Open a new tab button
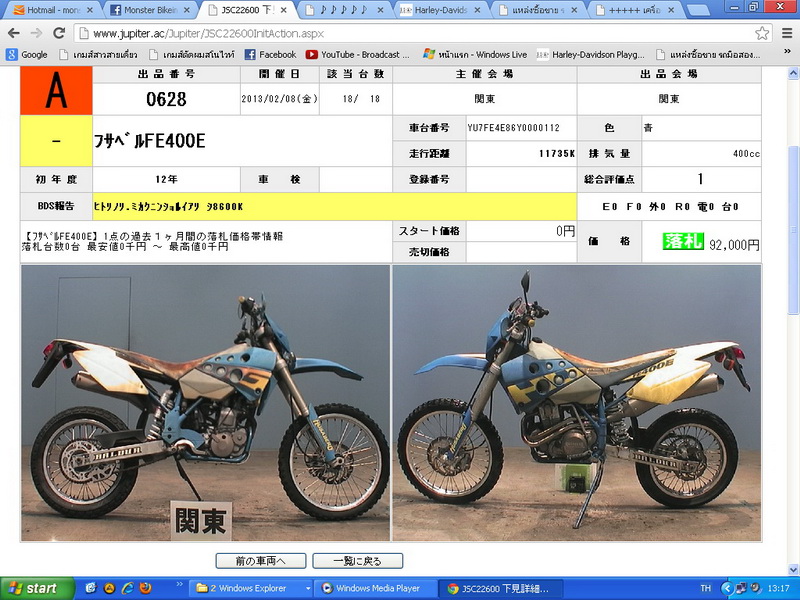The width and height of the screenshot is (800, 600). pos(697,10)
